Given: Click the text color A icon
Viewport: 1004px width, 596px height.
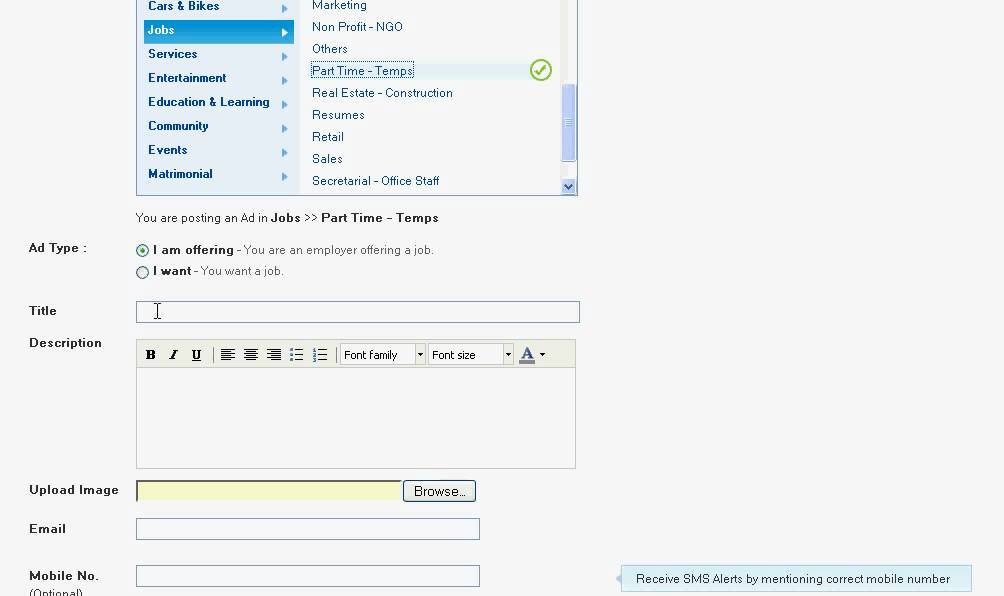Looking at the screenshot, I should [x=527, y=355].
